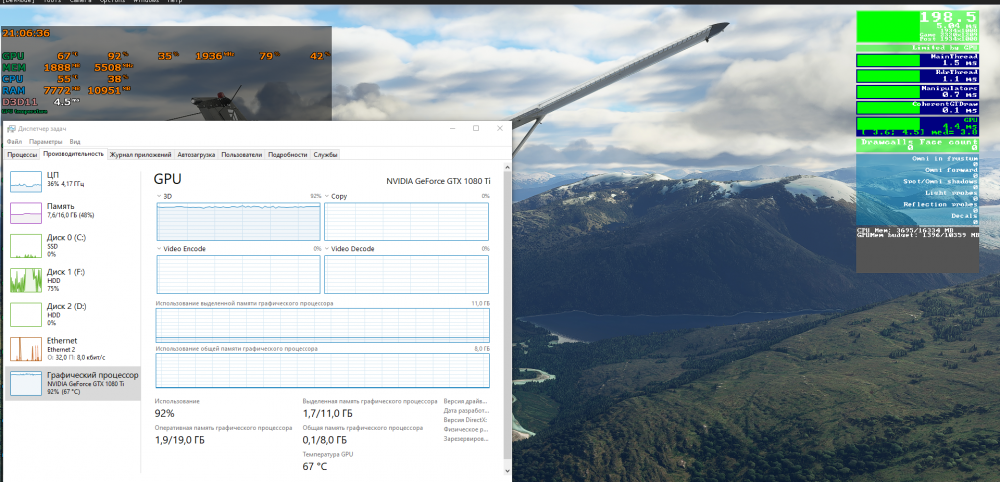This screenshot has width=1000, height=482.
Task: Select the Память performance item in sidebar
Action: point(72,211)
